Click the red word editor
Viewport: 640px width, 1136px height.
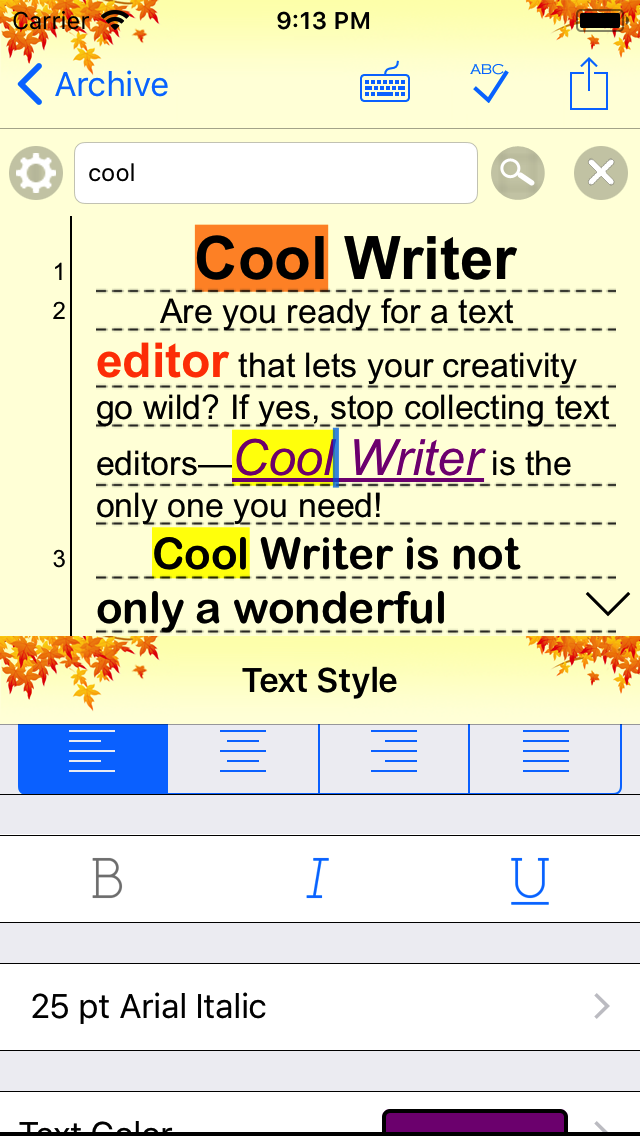click(x=163, y=362)
